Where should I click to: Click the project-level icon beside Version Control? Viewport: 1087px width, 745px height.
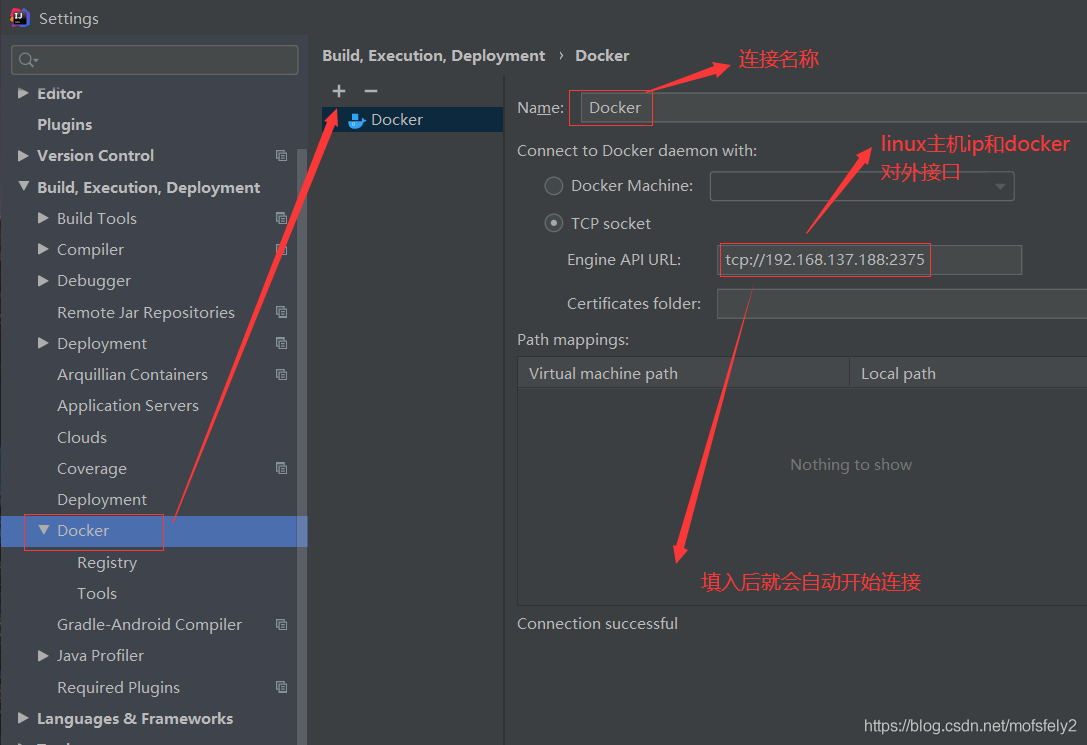click(x=281, y=155)
